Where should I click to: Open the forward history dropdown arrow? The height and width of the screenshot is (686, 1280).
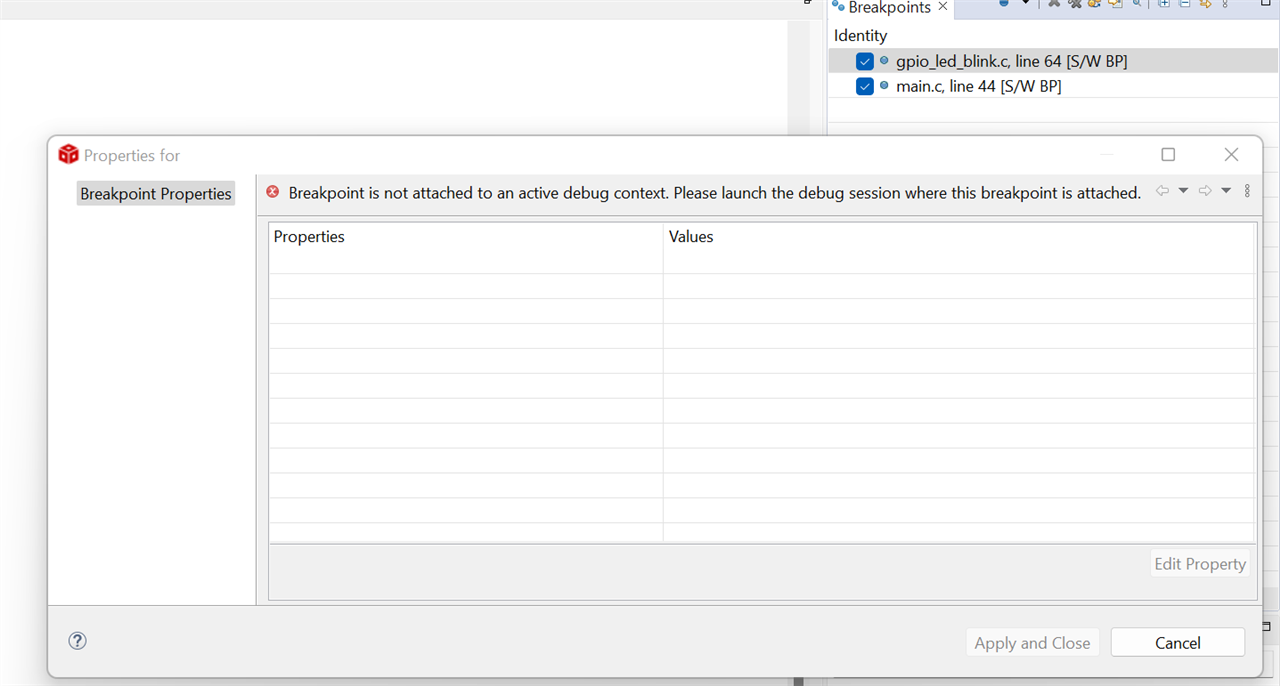click(x=1226, y=191)
